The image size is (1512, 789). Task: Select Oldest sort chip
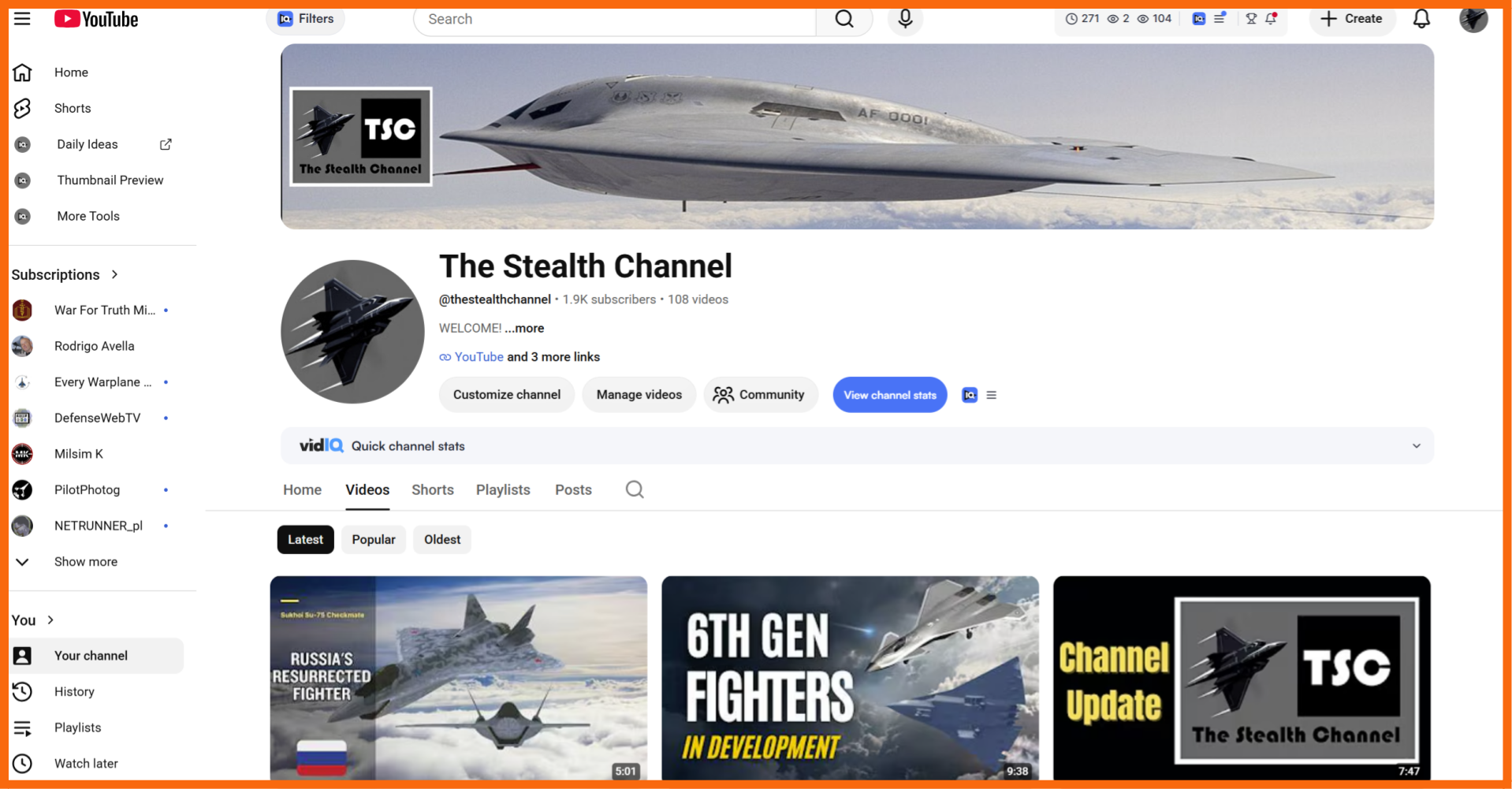(x=442, y=540)
